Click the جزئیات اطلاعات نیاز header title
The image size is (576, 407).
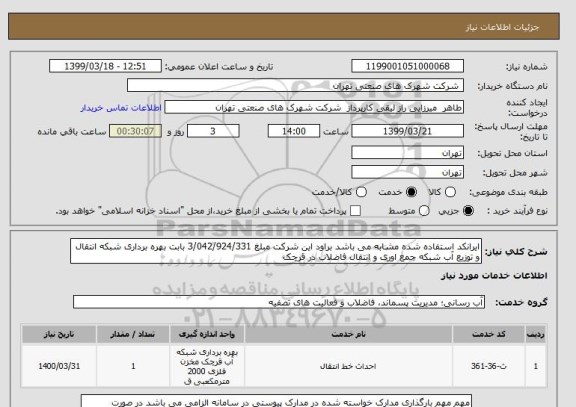pos(502,27)
